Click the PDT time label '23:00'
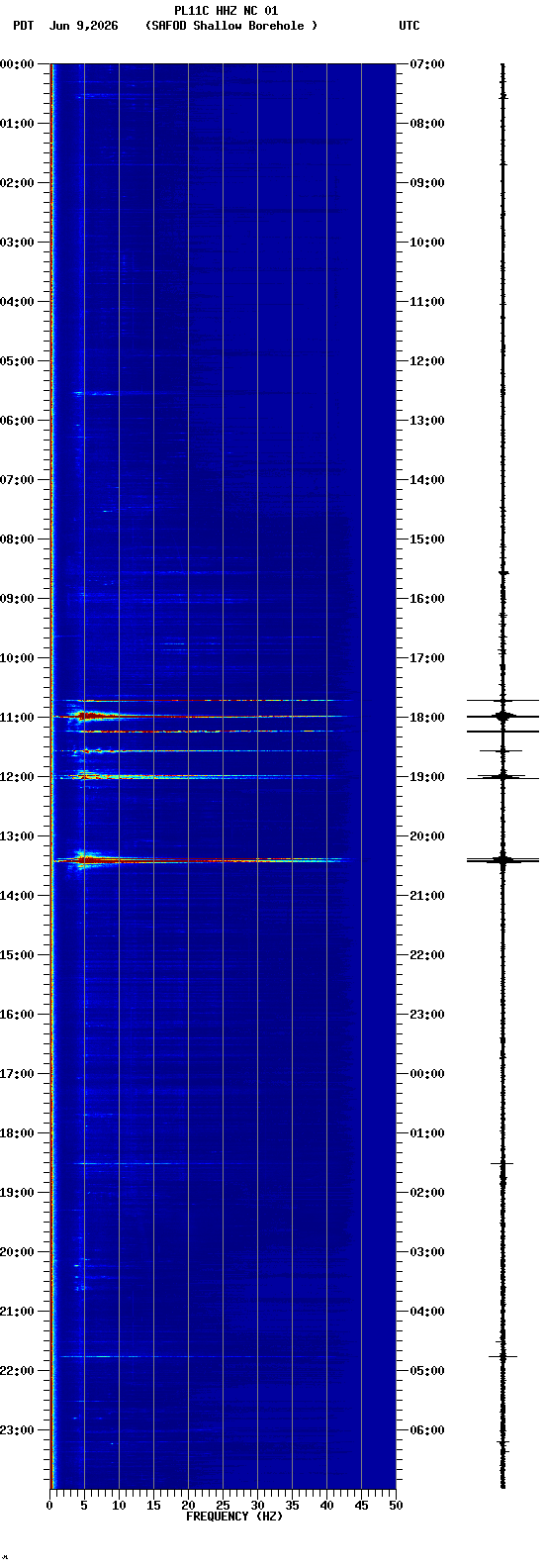 (17, 1430)
